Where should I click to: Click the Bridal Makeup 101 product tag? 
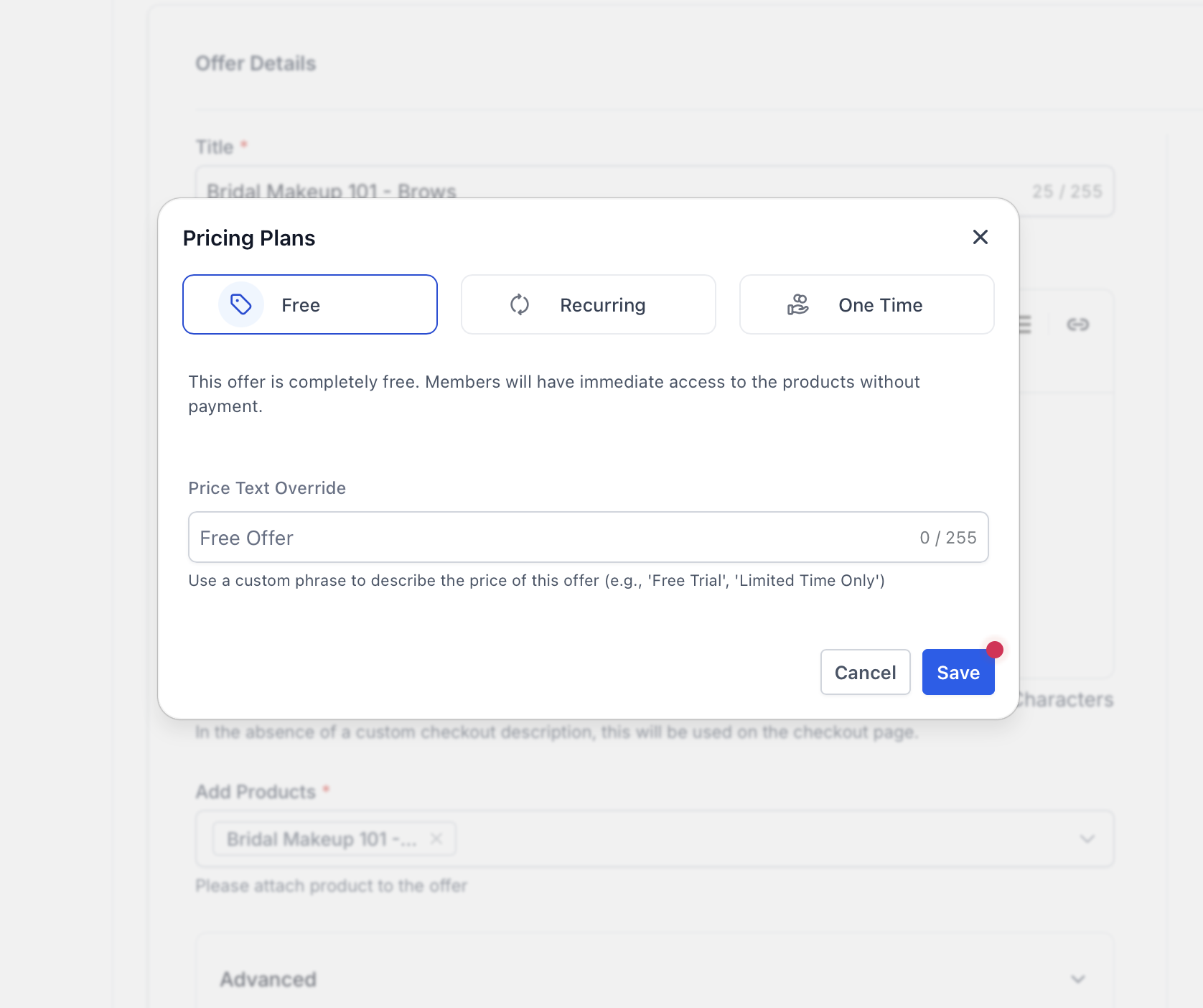tap(321, 839)
